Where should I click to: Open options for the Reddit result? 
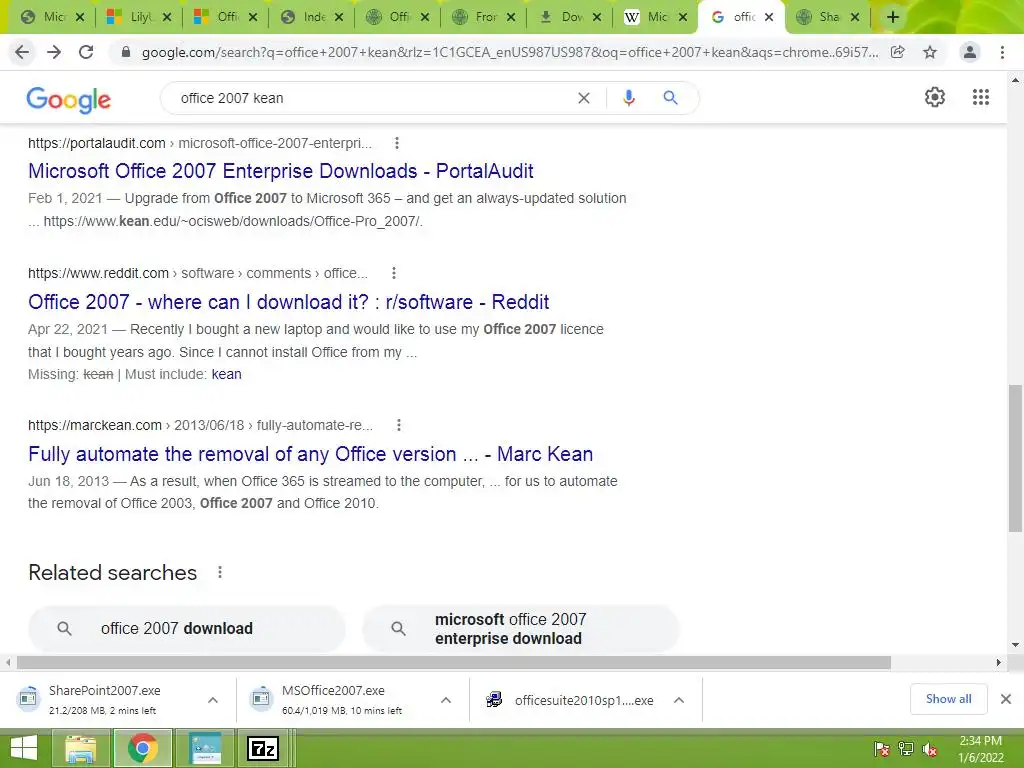click(x=394, y=273)
